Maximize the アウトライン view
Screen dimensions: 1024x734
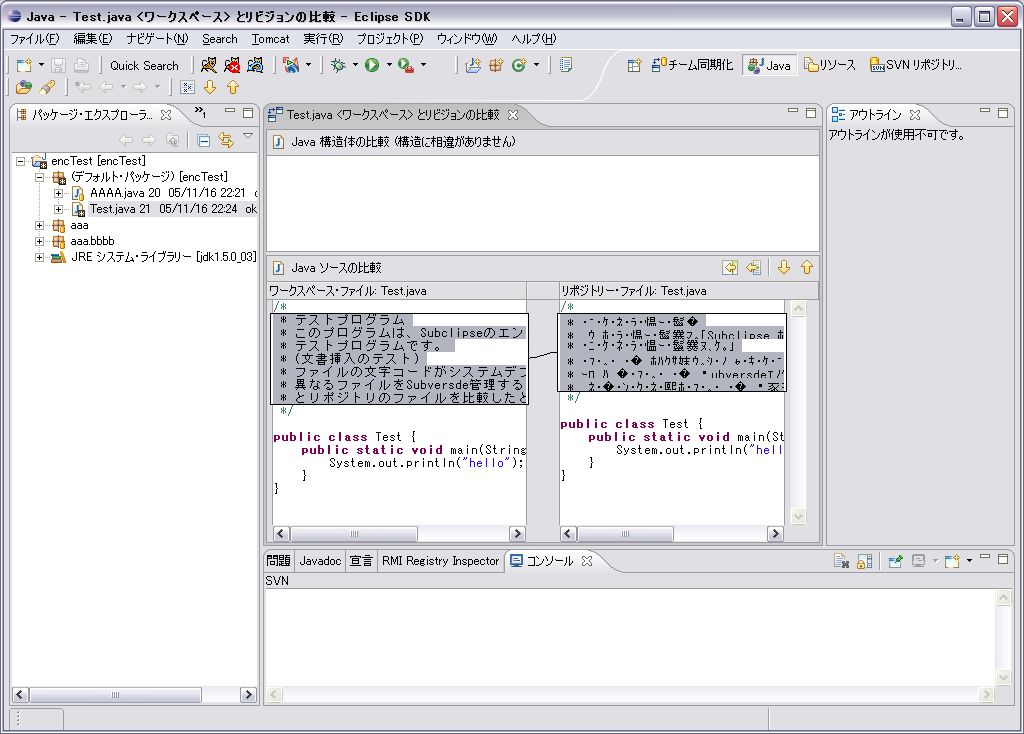point(1003,113)
